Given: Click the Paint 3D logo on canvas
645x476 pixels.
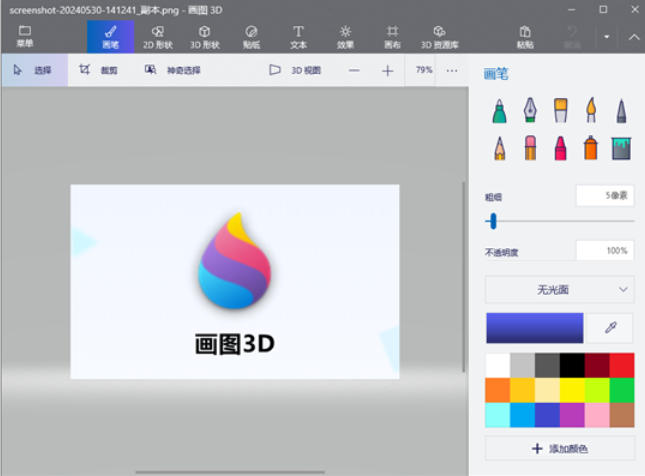Looking at the screenshot, I should (x=234, y=261).
